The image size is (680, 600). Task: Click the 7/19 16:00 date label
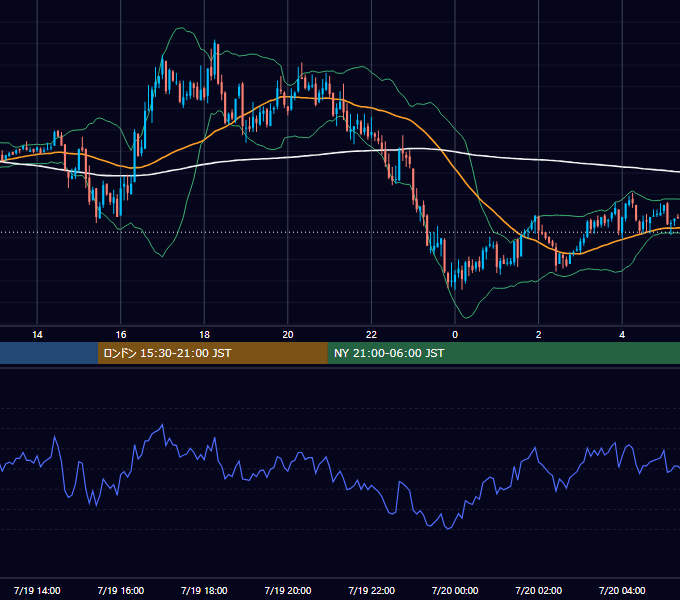tap(121, 590)
